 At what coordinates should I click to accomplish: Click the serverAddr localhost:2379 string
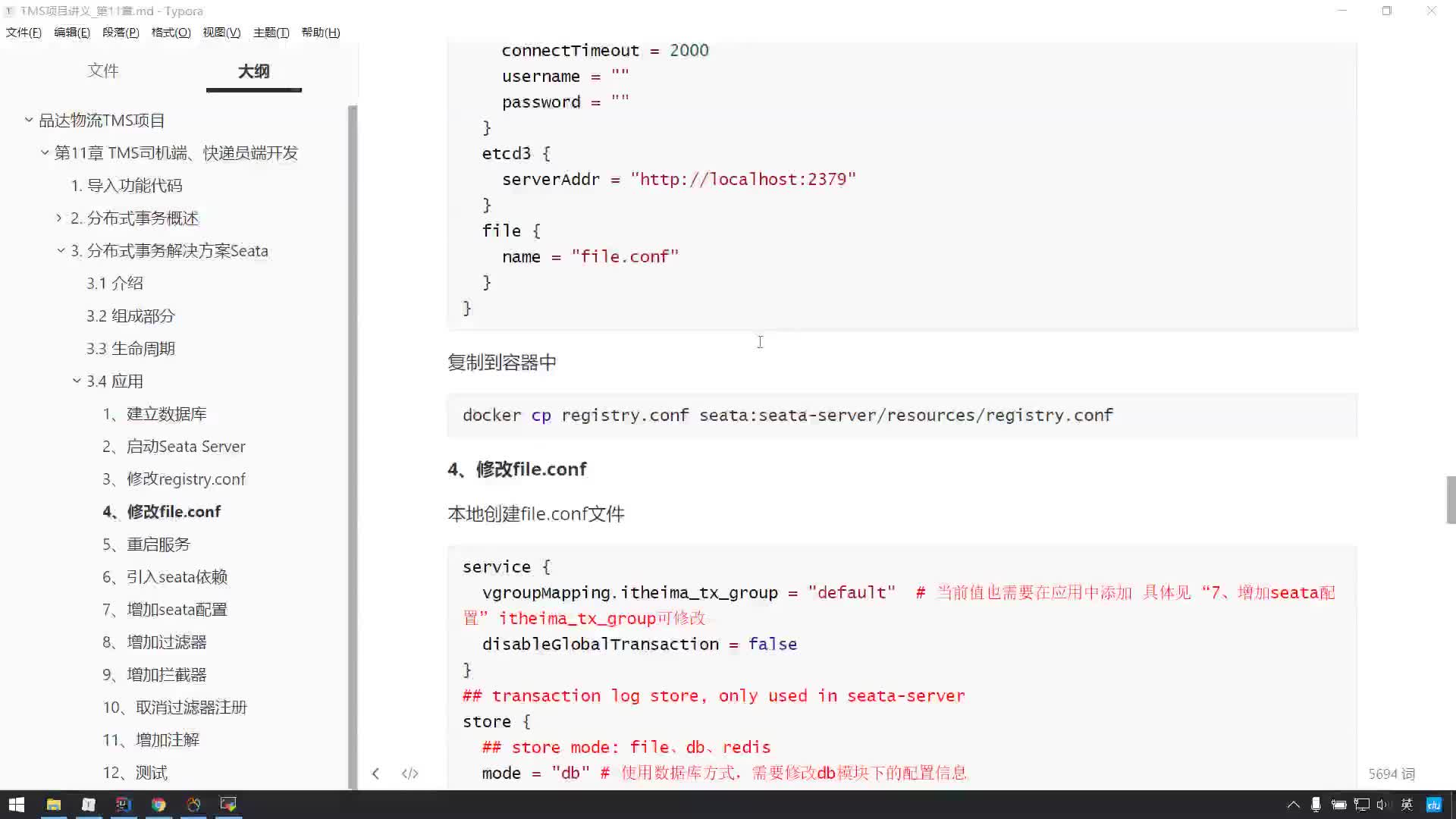point(743,180)
